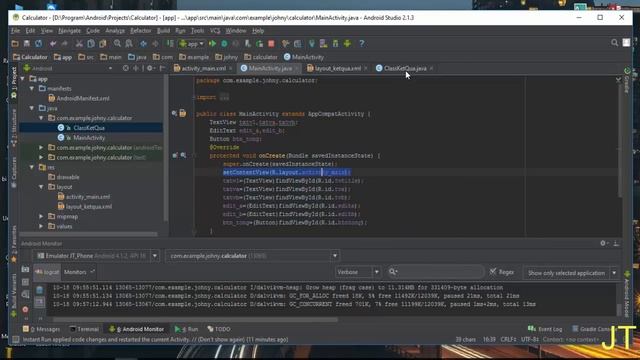The image size is (640, 360).
Task: Click the Calculator breadcrumb
Action: pos(30,57)
